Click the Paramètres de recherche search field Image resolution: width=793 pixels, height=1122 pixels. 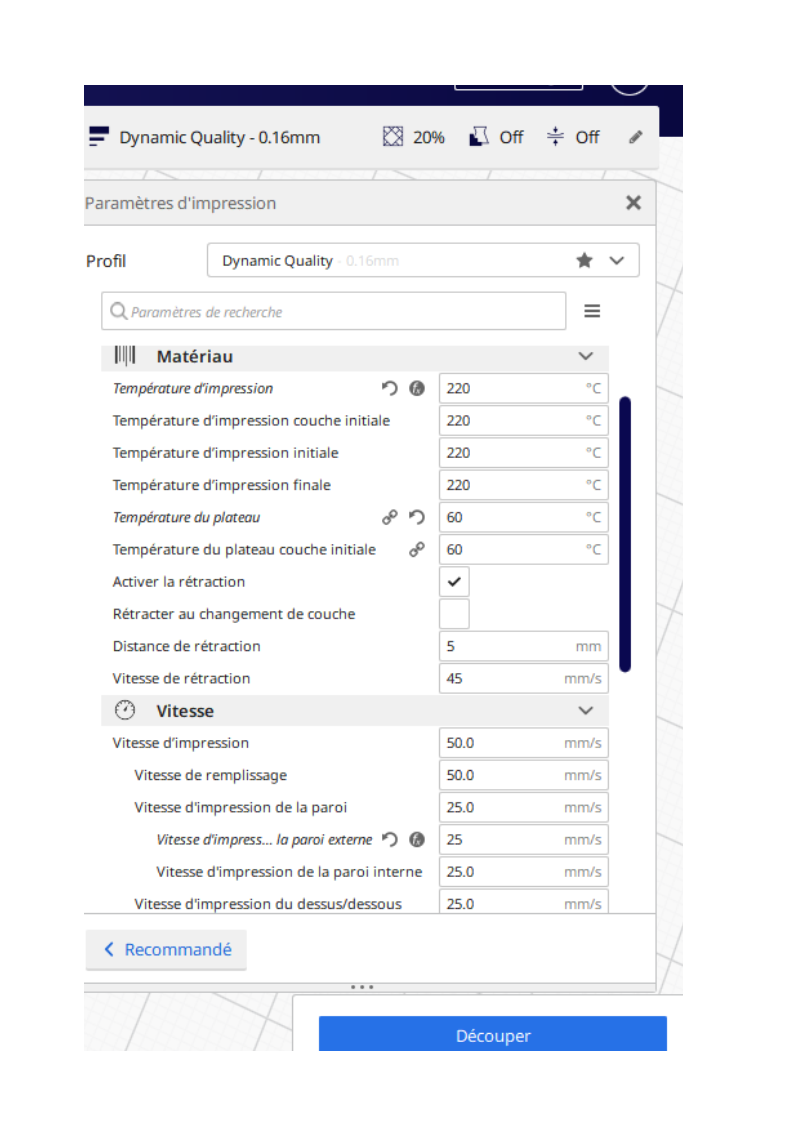coord(334,312)
